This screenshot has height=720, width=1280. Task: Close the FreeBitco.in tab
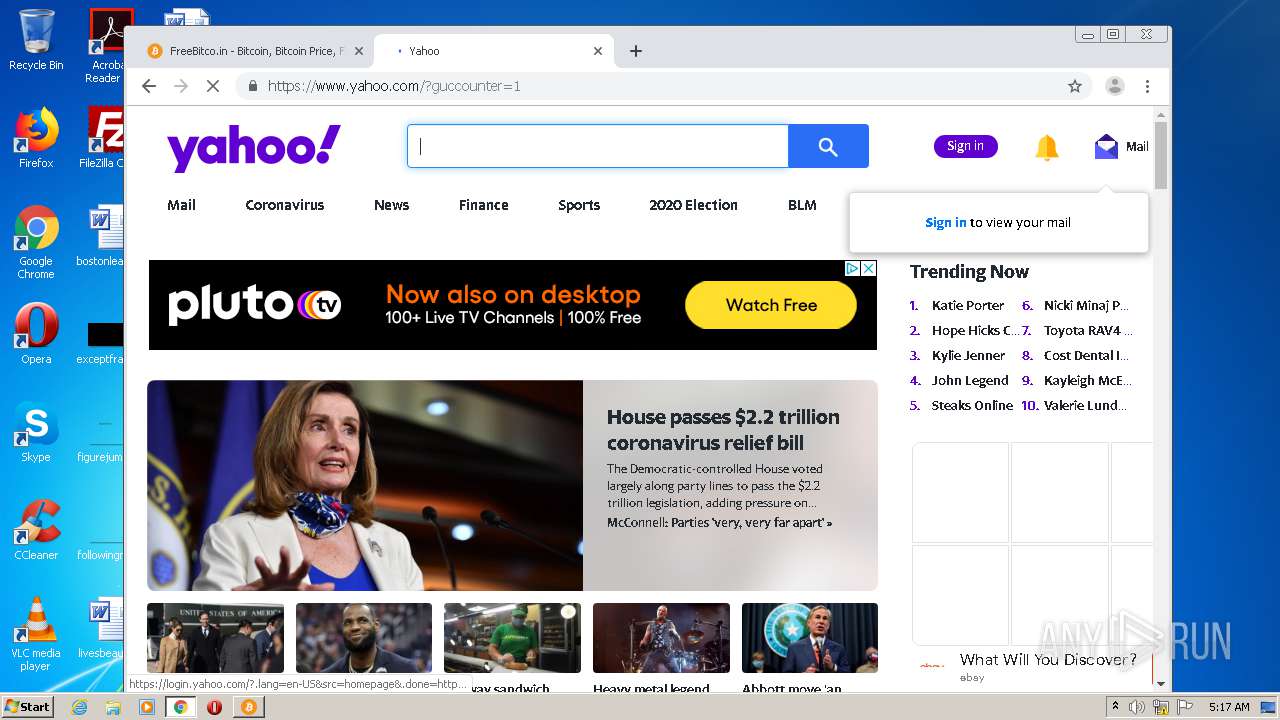pos(358,51)
